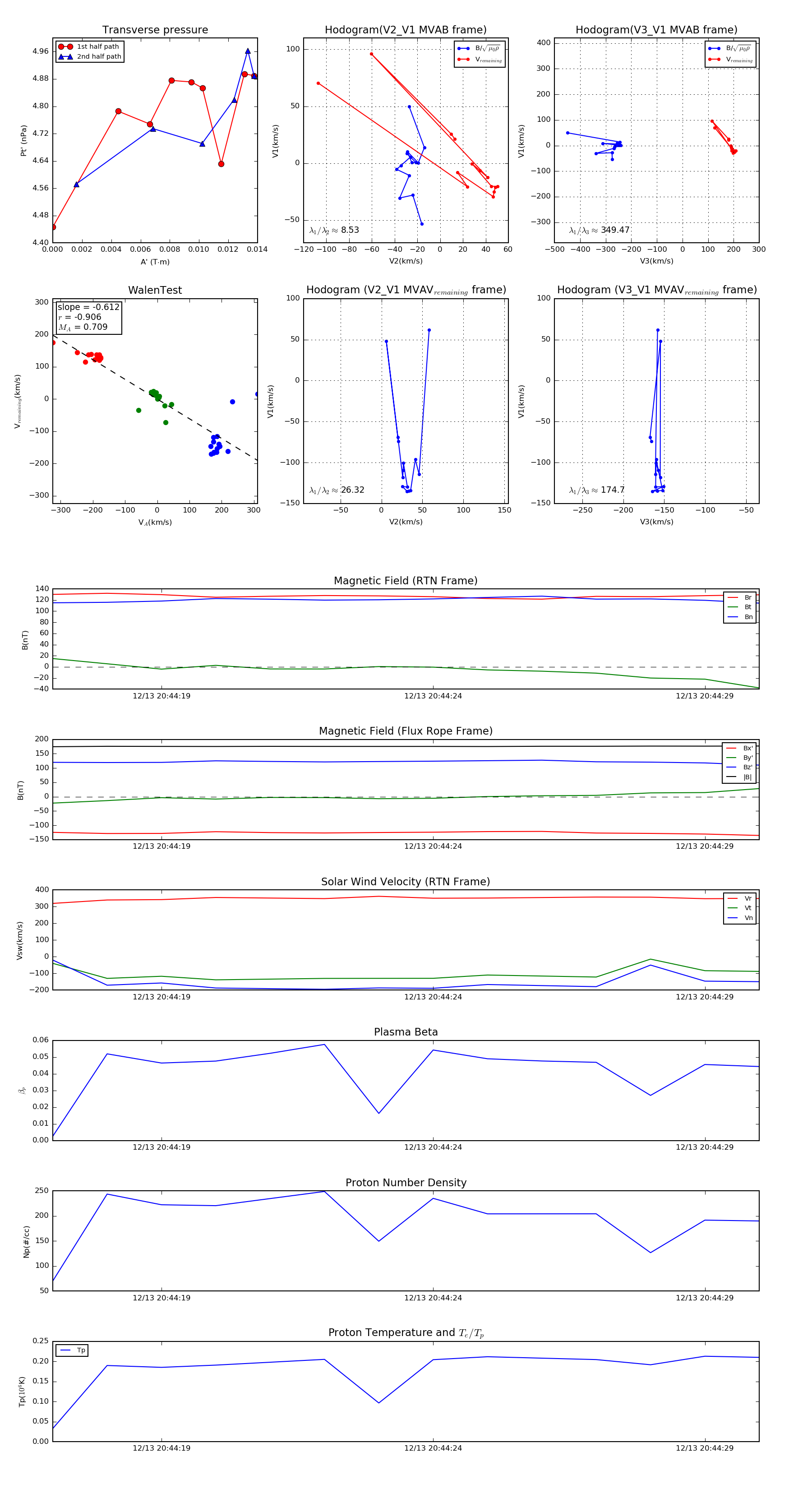Viewport: 812px width, 1489px height.
Task: Select the 'Tp' legend entry
Action: 73,1351
